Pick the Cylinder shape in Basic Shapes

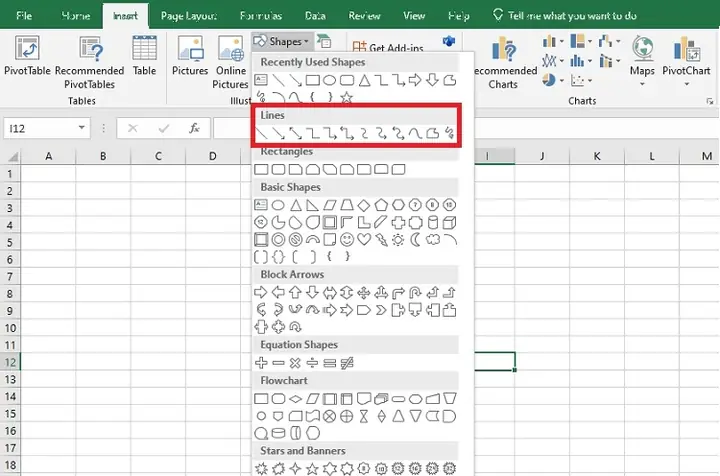click(433, 223)
